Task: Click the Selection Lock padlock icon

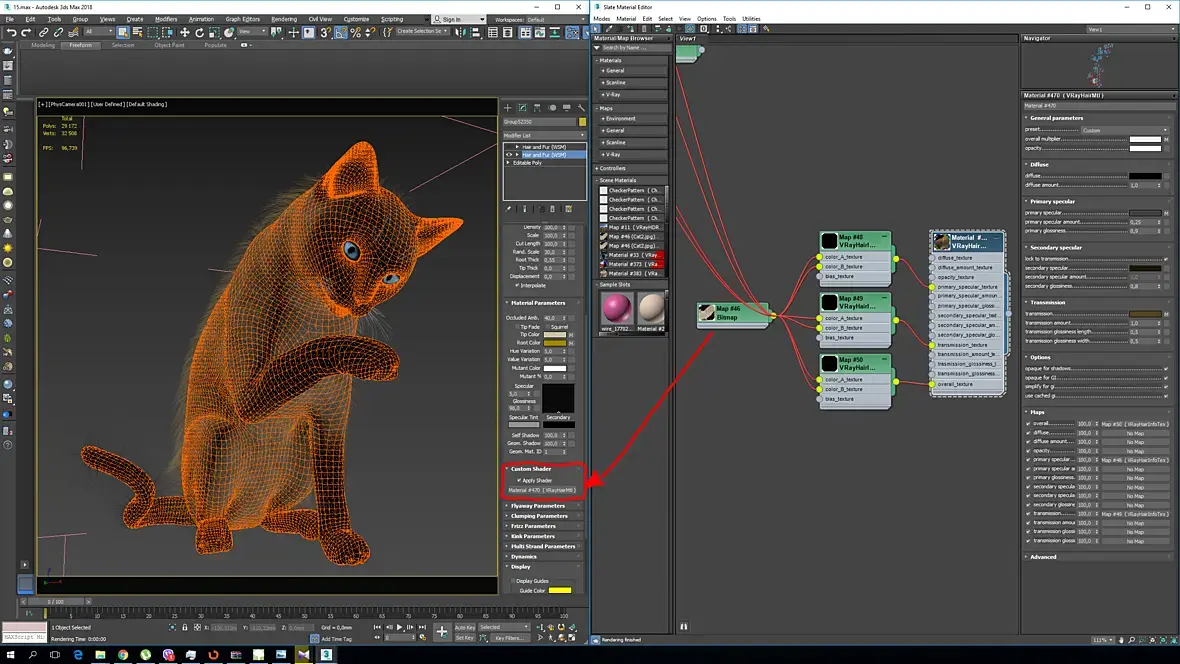Action: pyautogui.click(x=185, y=628)
